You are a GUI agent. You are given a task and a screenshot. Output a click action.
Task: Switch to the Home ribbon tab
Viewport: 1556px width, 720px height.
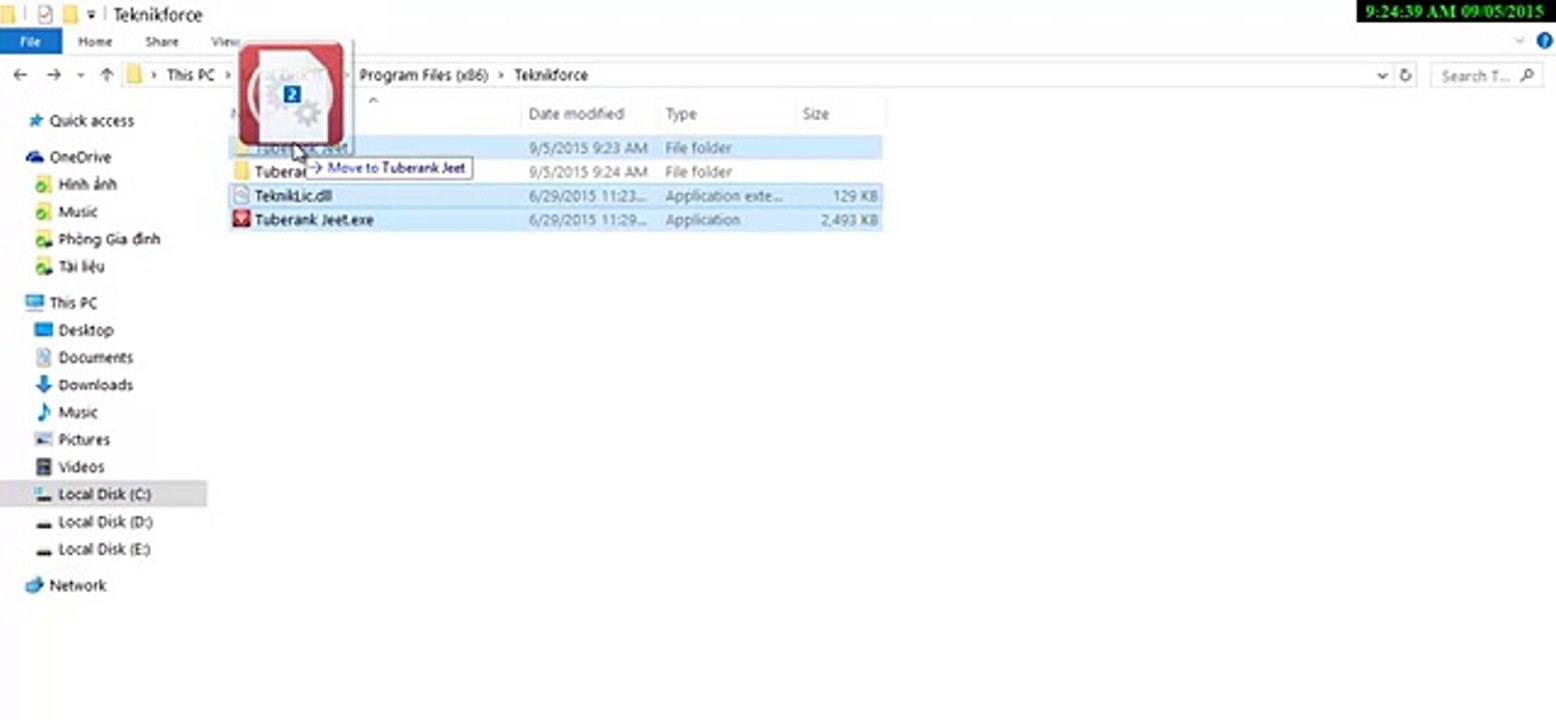95,42
